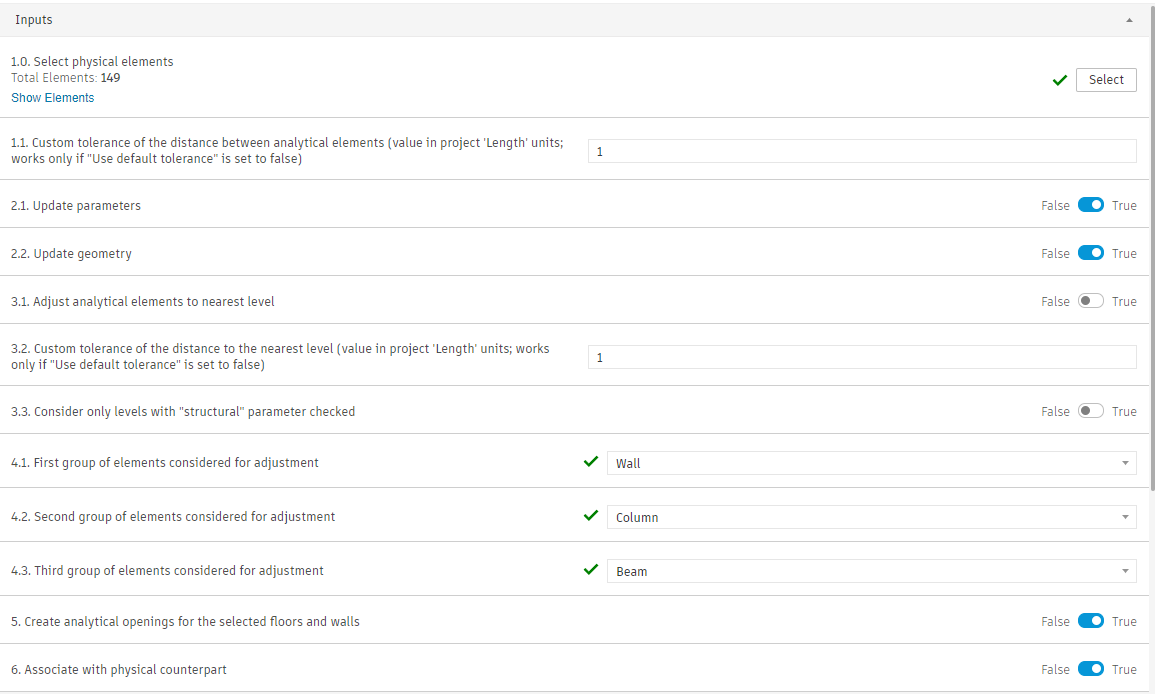The width and height of the screenshot is (1155, 694).
Task: Open the Beam third group dropdown
Action: click(x=871, y=571)
